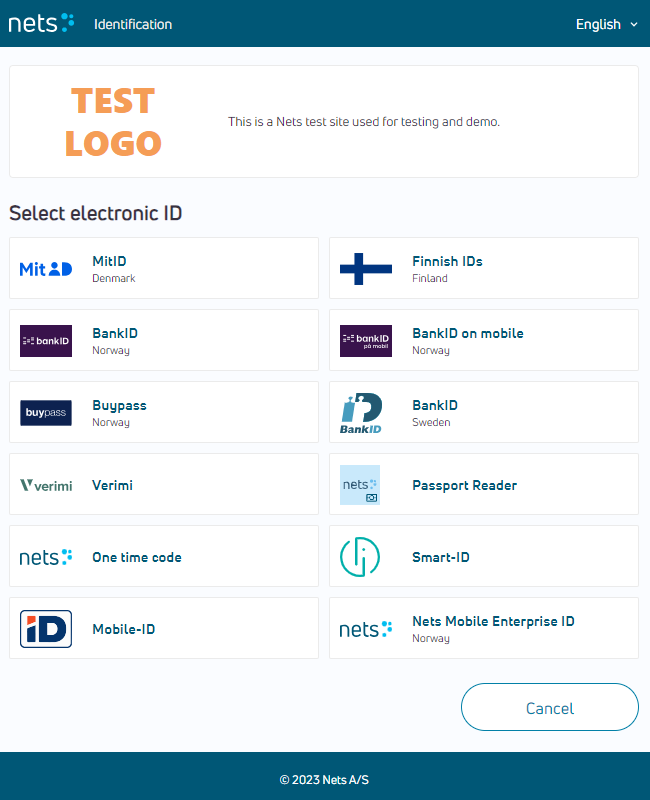Screen dimensions: 650x800
Task: Click the Mobile-ID logo icon
Action: [46, 629]
